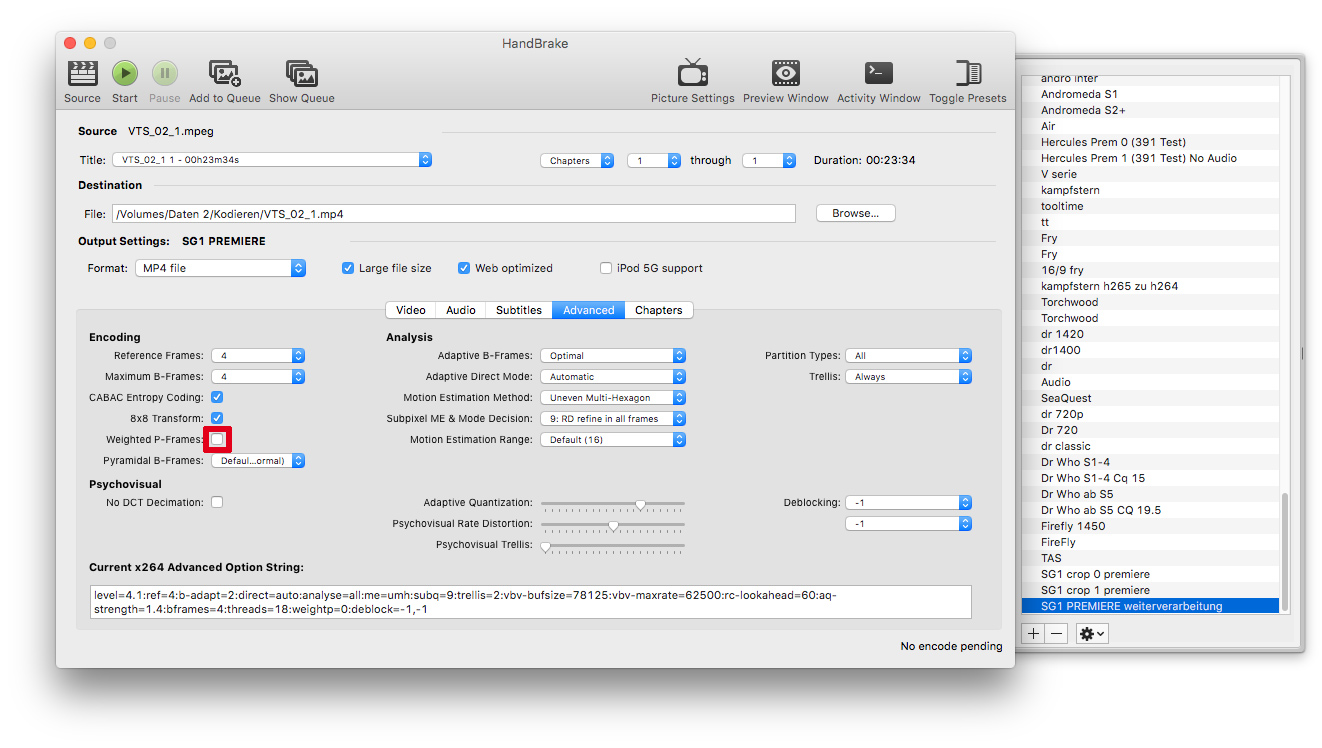
Task: Click the x264 Advanced Option String field
Action: point(530,602)
